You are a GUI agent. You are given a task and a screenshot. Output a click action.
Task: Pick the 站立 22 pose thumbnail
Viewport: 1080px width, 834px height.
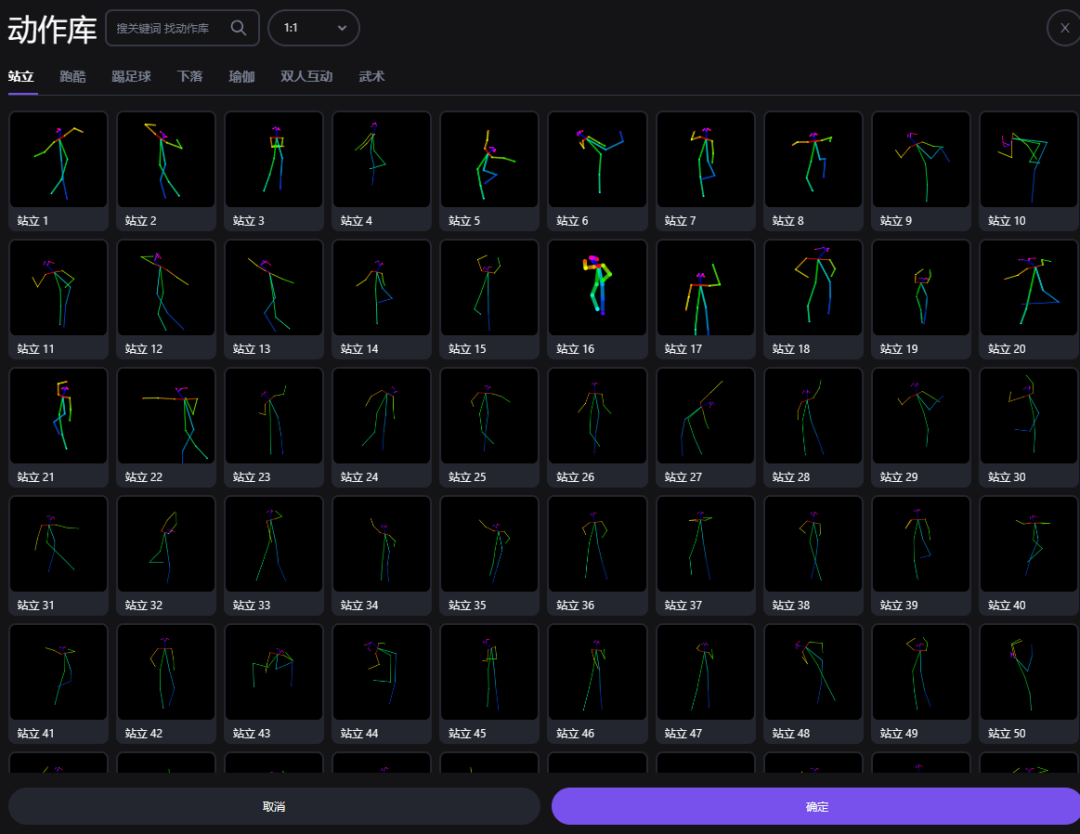click(x=166, y=416)
